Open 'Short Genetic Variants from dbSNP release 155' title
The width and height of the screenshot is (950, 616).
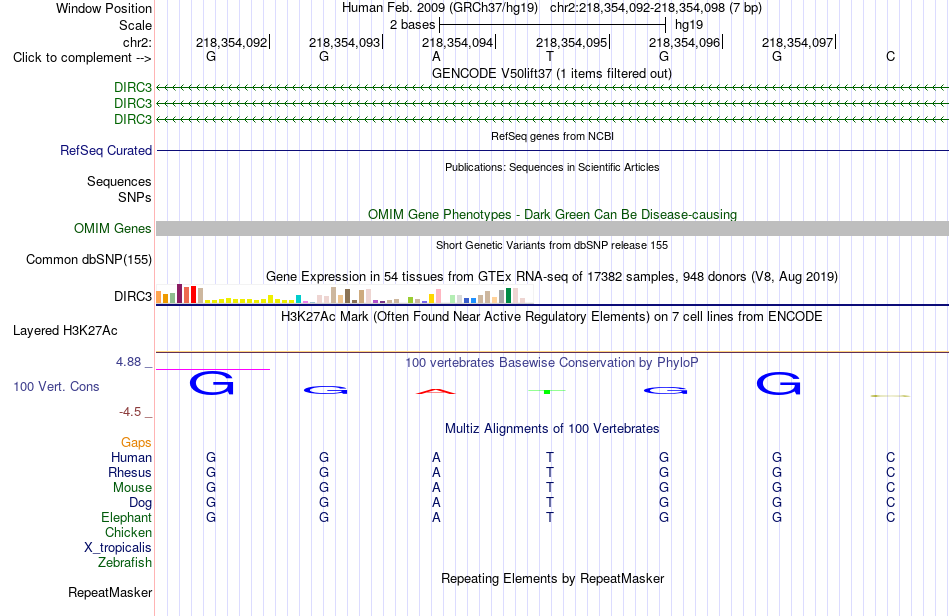point(552,245)
